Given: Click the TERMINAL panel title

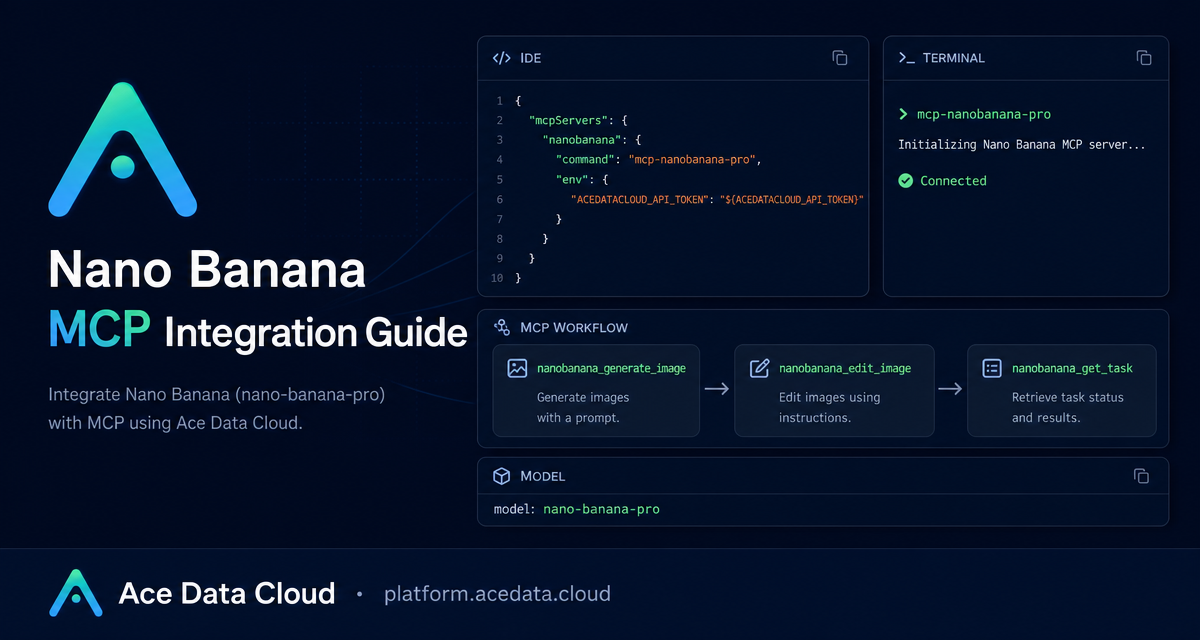Looking at the screenshot, I should [954, 58].
